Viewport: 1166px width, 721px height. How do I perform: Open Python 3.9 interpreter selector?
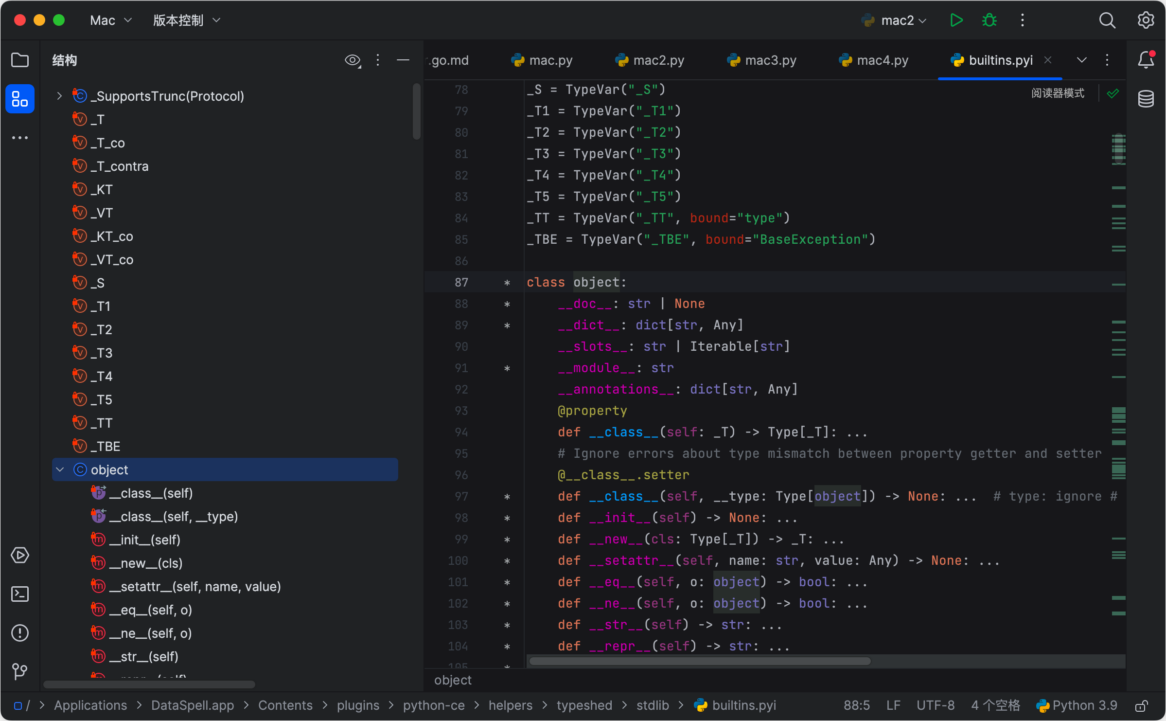[x=1077, y=705]
